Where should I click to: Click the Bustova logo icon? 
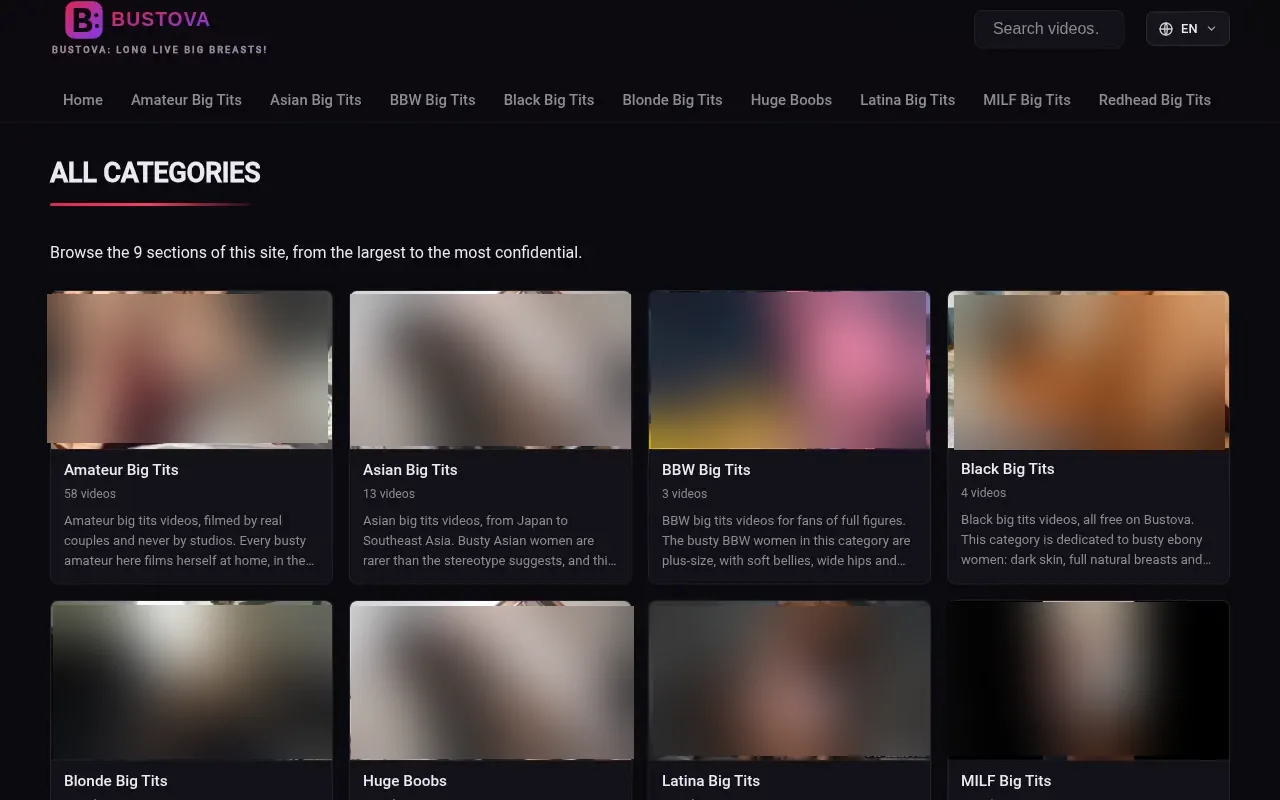[84, 20]
